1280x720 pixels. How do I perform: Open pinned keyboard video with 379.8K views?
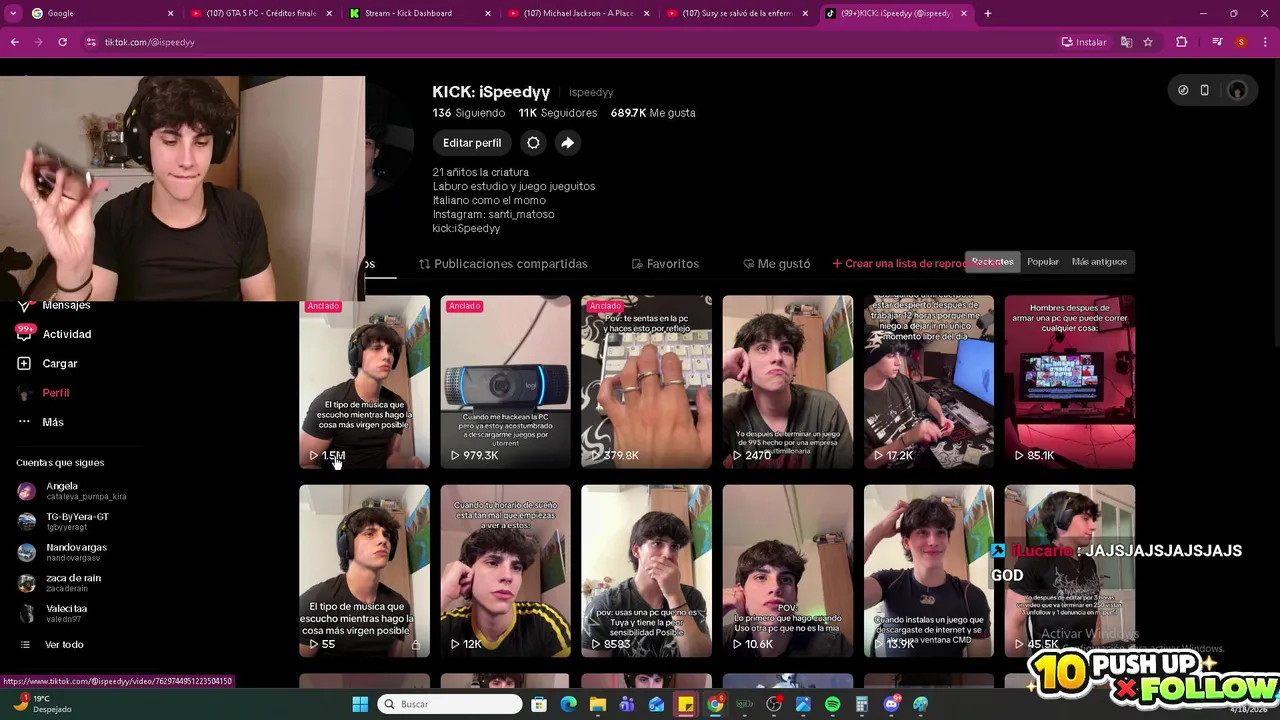click(646, 381)
